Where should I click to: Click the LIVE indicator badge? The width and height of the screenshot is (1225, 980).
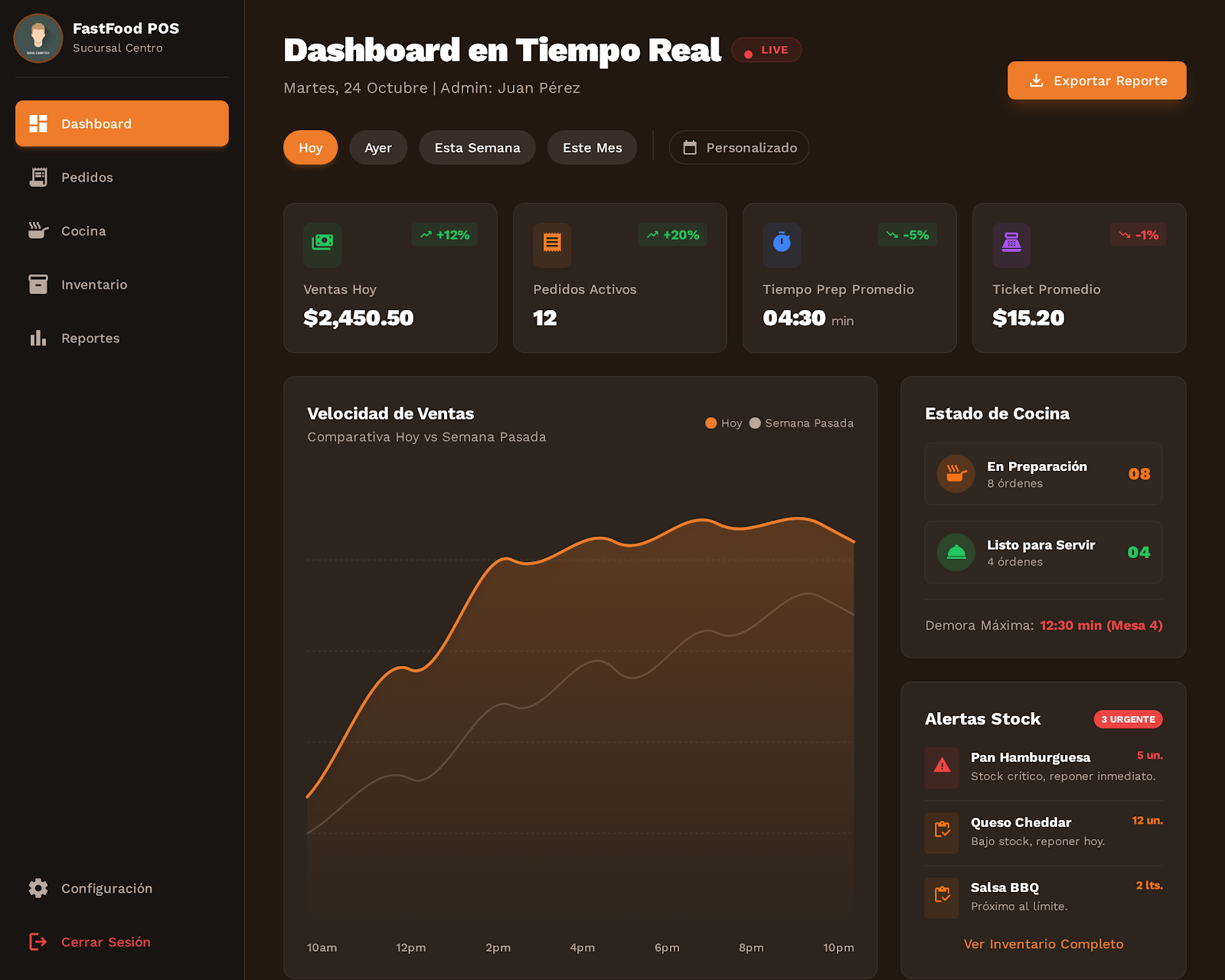tap(766, 49)
